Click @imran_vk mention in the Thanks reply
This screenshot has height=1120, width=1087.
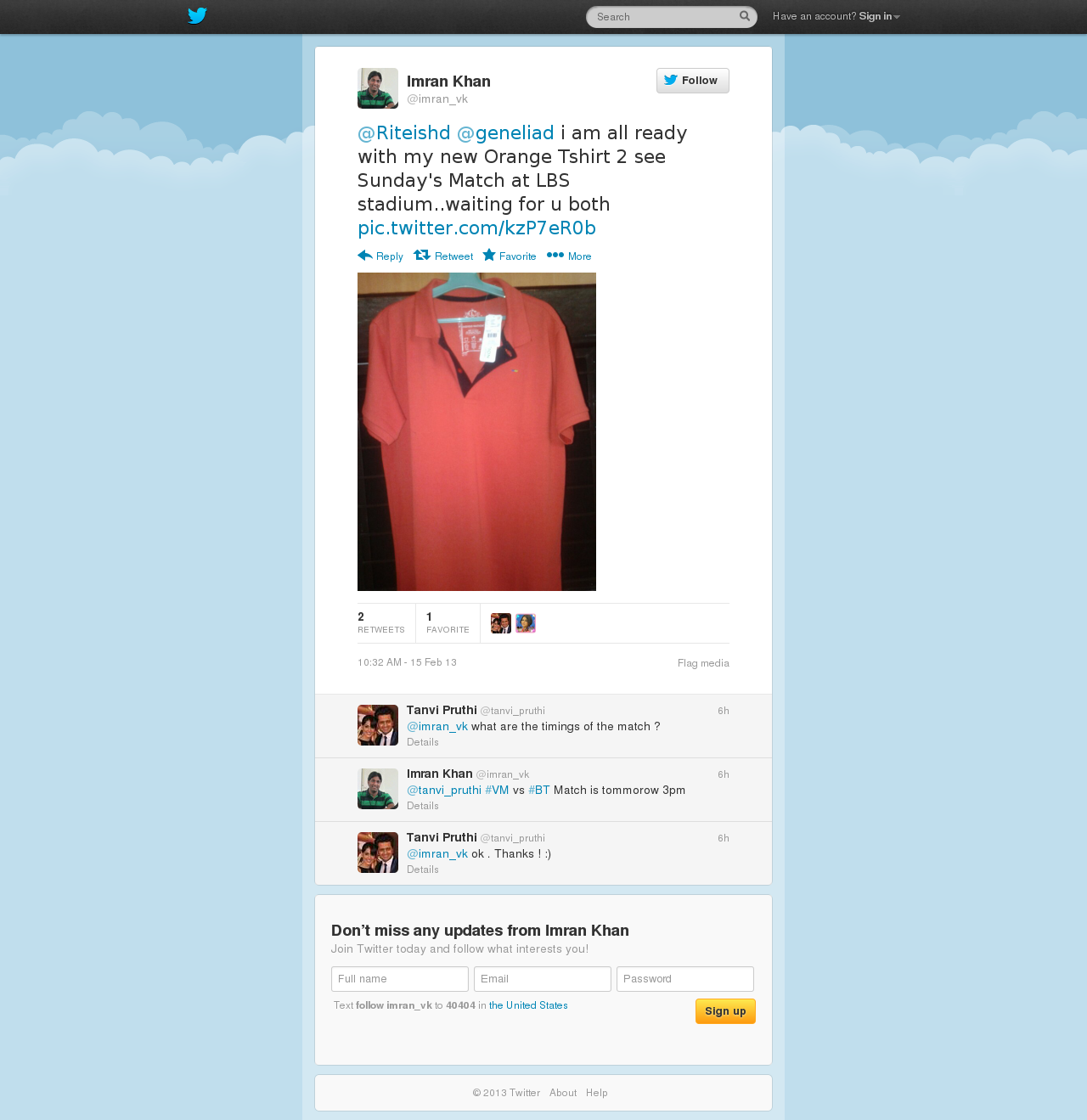click(x=437, y=854)
